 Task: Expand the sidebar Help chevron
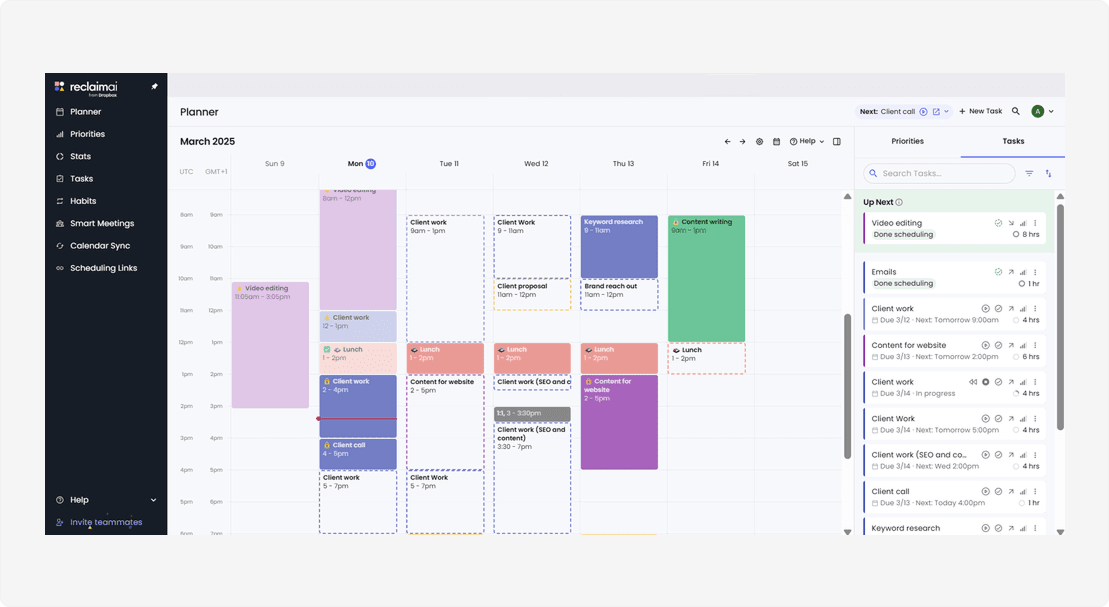point(153,500)
